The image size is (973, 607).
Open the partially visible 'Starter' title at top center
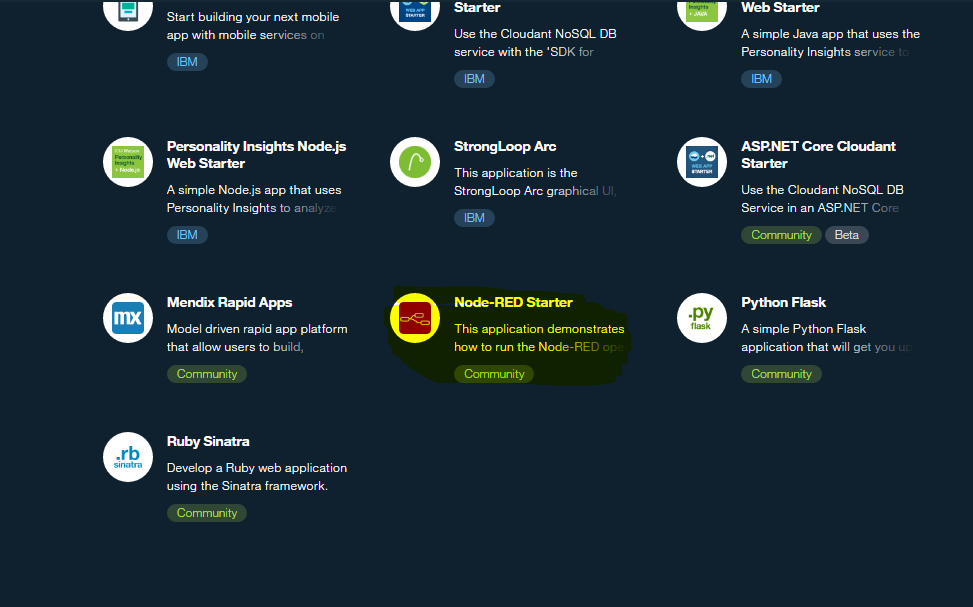477,7
